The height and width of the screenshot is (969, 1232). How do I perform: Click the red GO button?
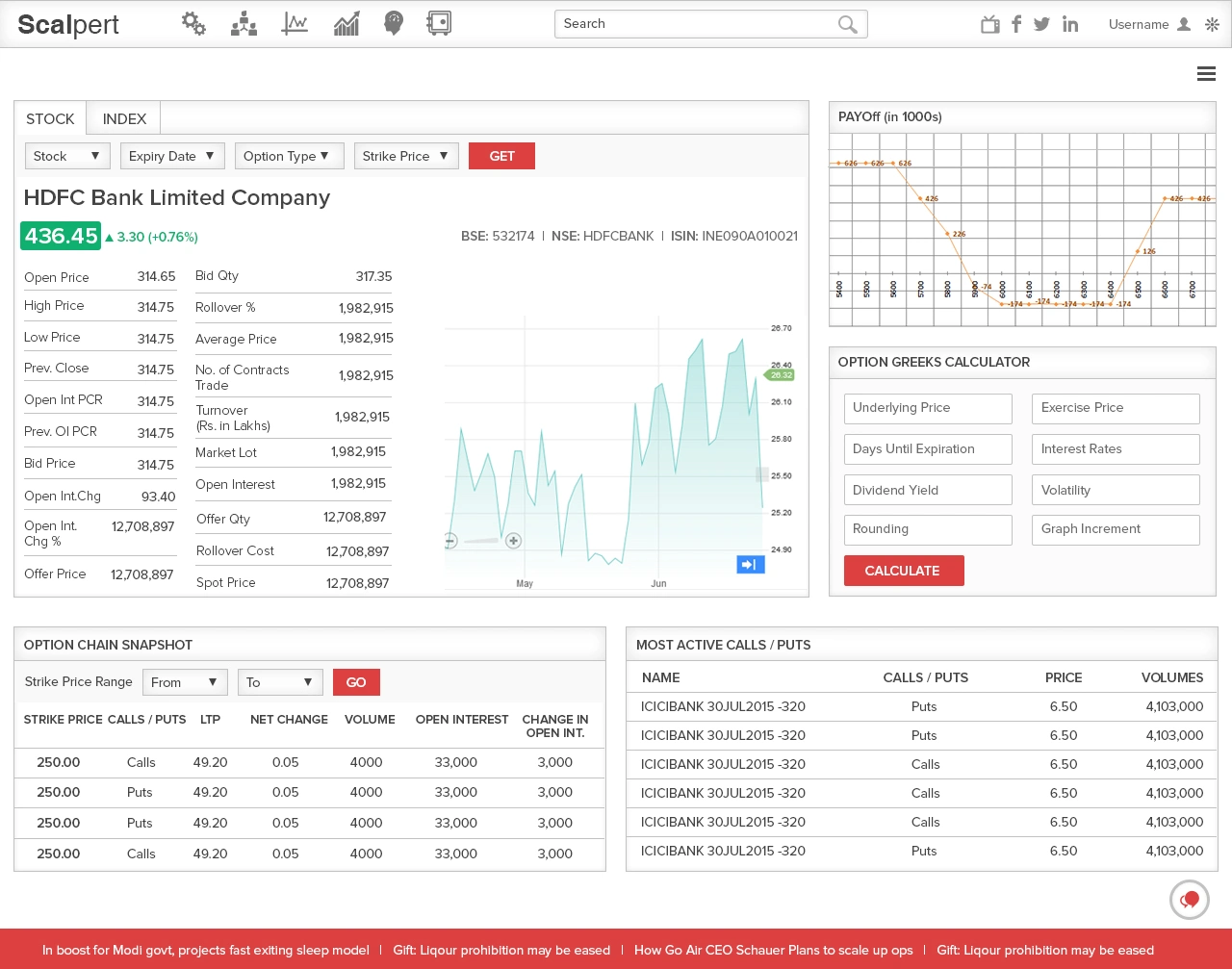click(x=356, y=682)
